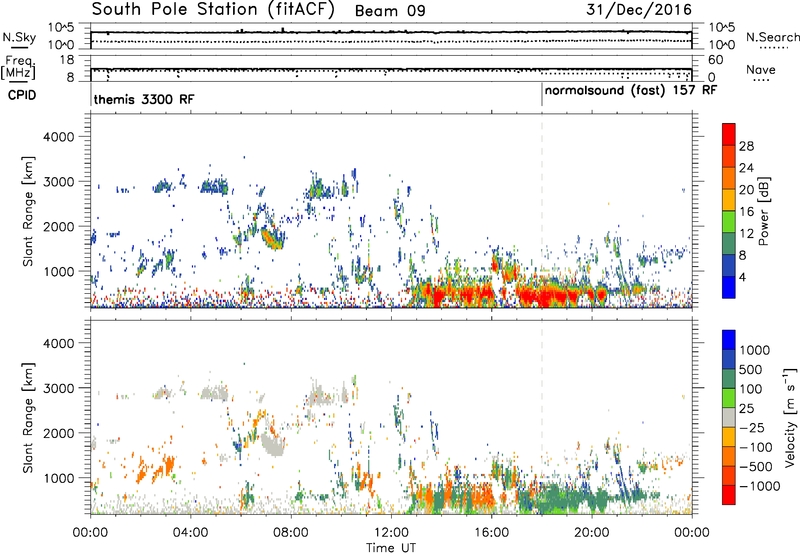Click 'Slant Range [km]' label of power panel

28,211
